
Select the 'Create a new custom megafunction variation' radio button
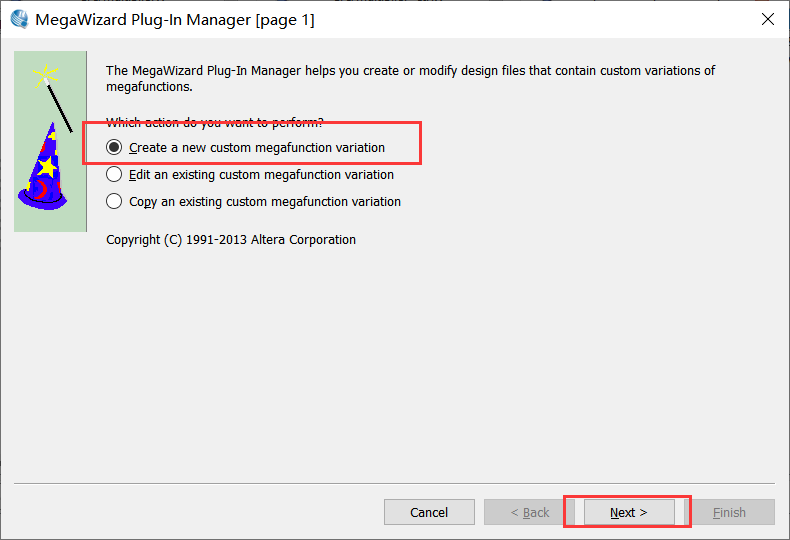pos(114,147)
